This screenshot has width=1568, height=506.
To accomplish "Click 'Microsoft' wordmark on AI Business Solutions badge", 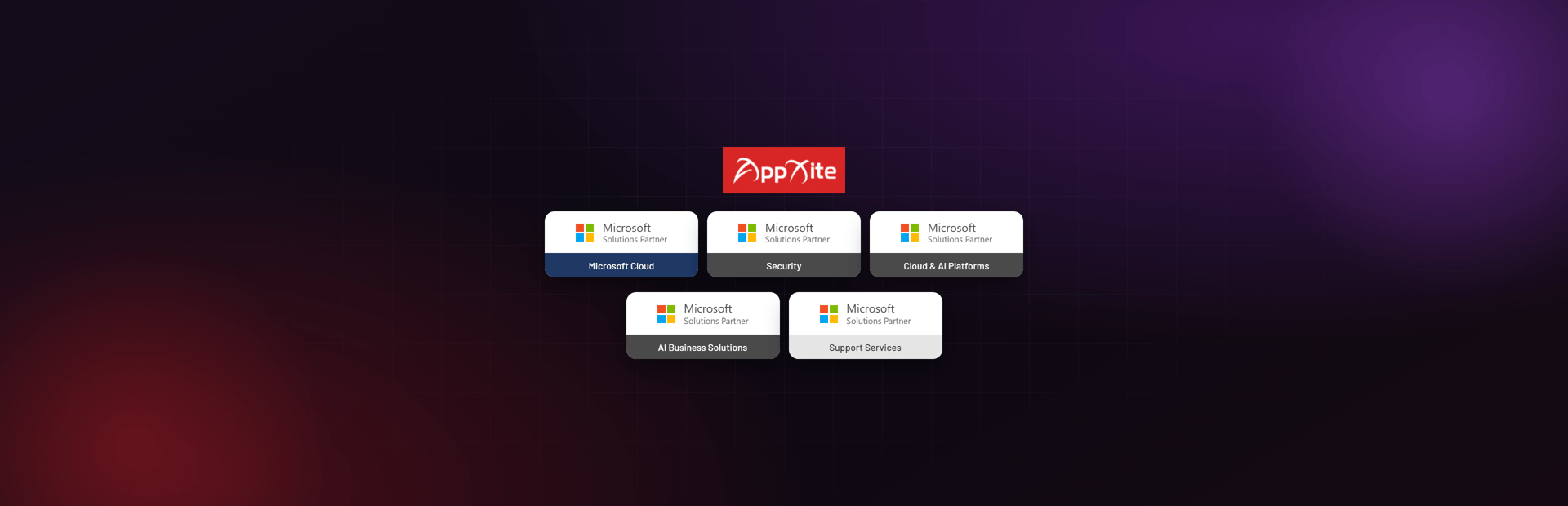I will click(x=708, y=308).
